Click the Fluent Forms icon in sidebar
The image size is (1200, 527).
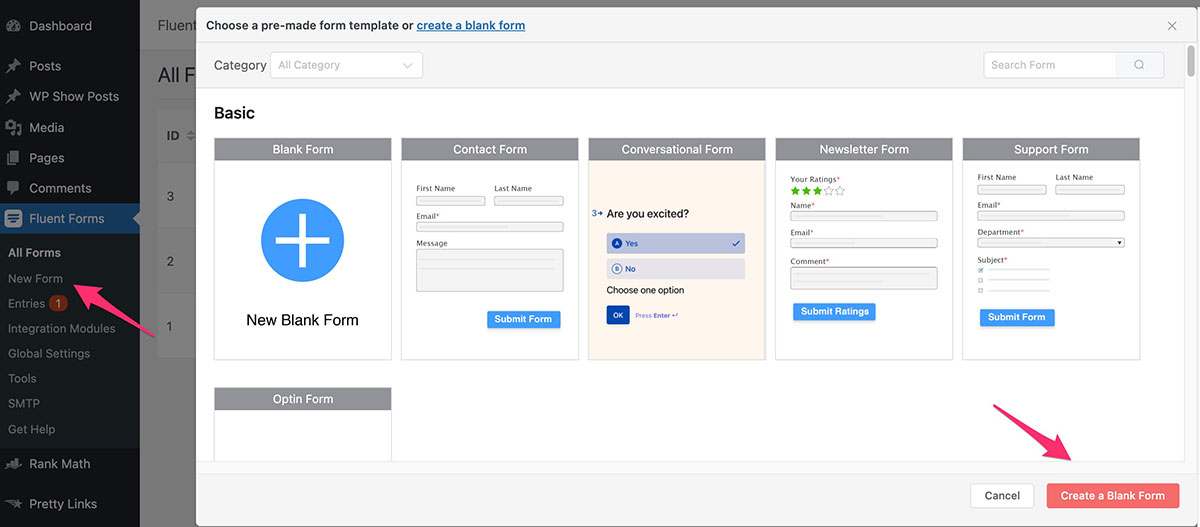13,219
